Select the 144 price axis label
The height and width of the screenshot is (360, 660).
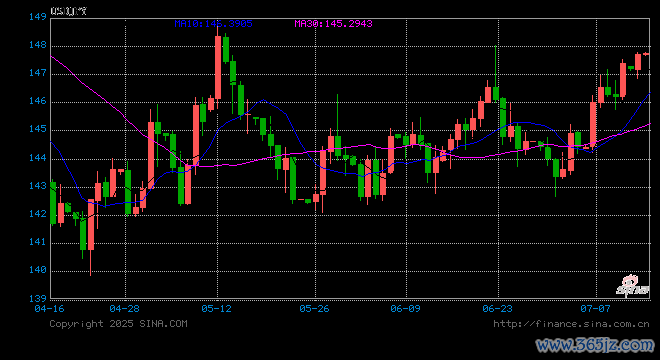point(37,158)
